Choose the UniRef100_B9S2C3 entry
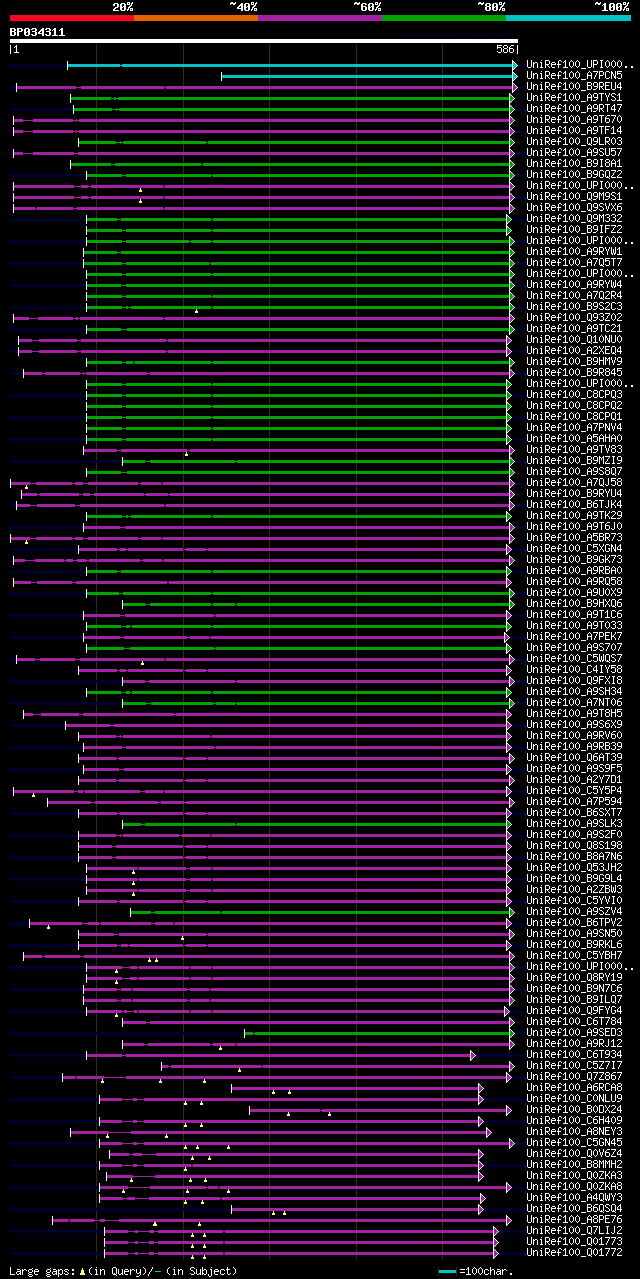This screenshot has height=1279, width=640. click(574, 306)
